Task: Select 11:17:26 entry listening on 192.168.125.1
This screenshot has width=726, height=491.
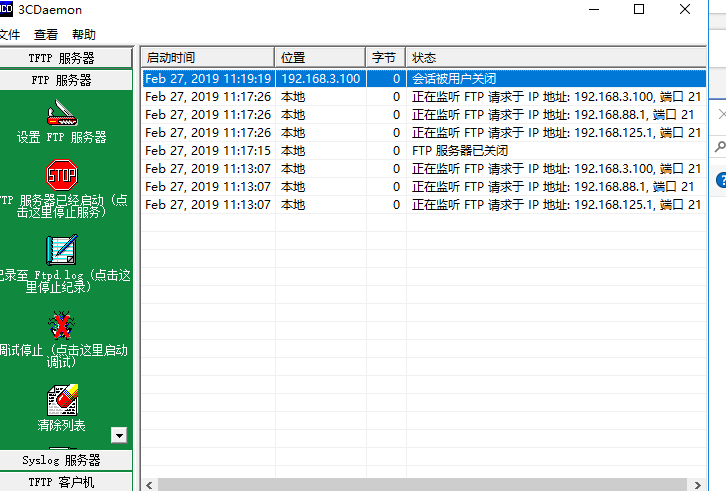Action: click(424, 133)
